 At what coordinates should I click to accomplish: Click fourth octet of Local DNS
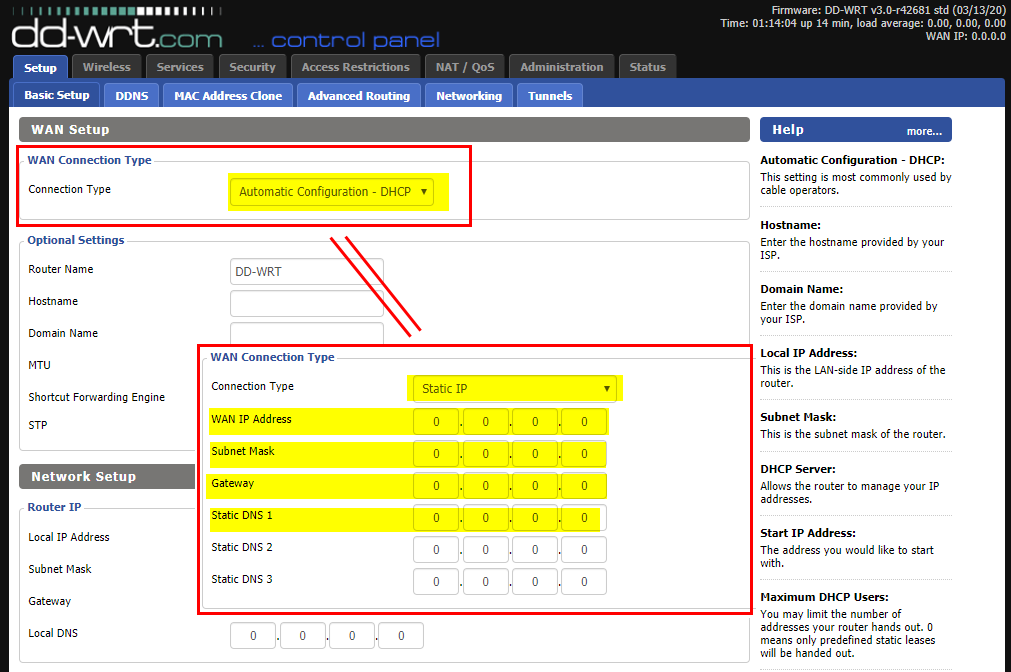tap(400, 636)
